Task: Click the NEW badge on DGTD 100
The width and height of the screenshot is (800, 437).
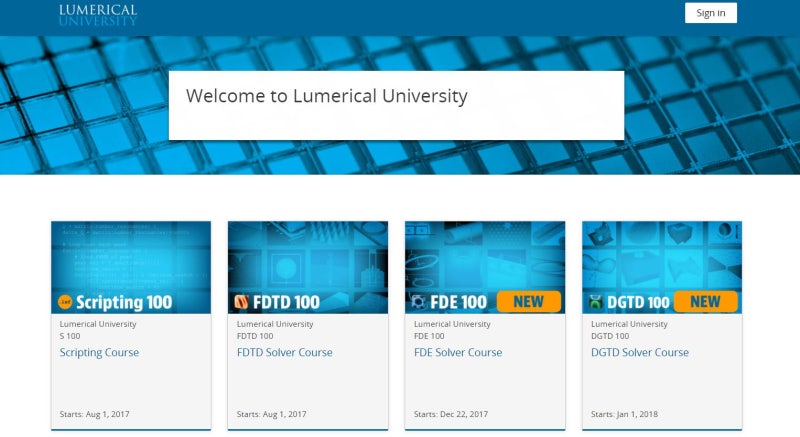Action: [706, 301]
